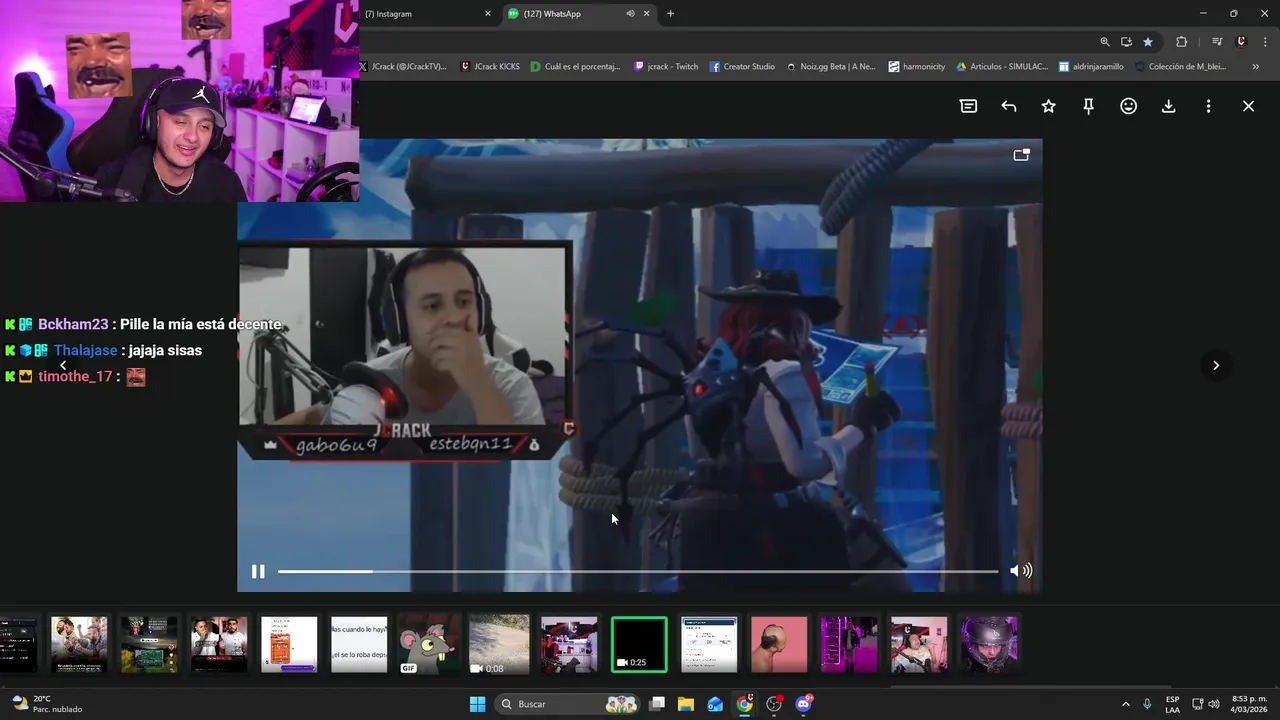
Task: Mute the WhatsApp tab audio icon
Action: pos(630,14)
